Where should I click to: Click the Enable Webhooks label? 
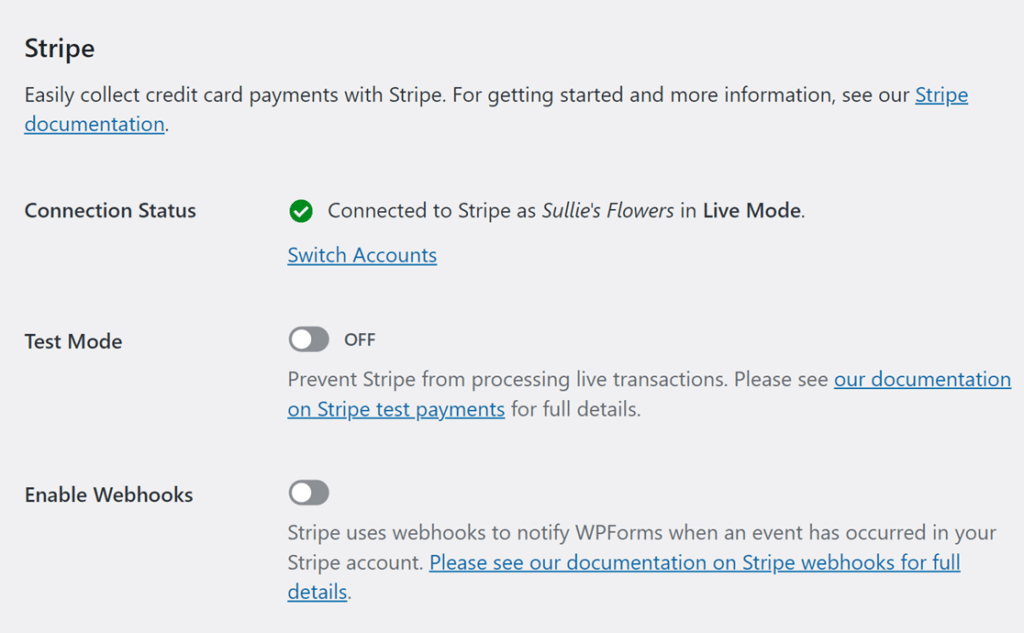[x=108, y=494]
